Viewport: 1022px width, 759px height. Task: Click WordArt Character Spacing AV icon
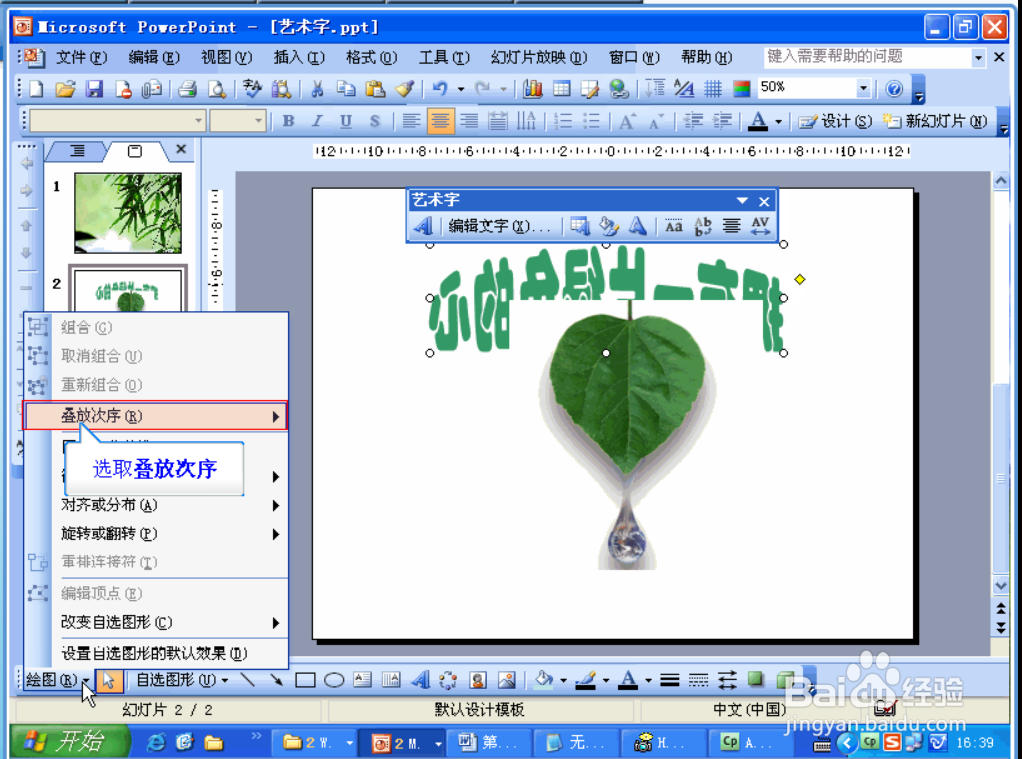pos(760,226)
